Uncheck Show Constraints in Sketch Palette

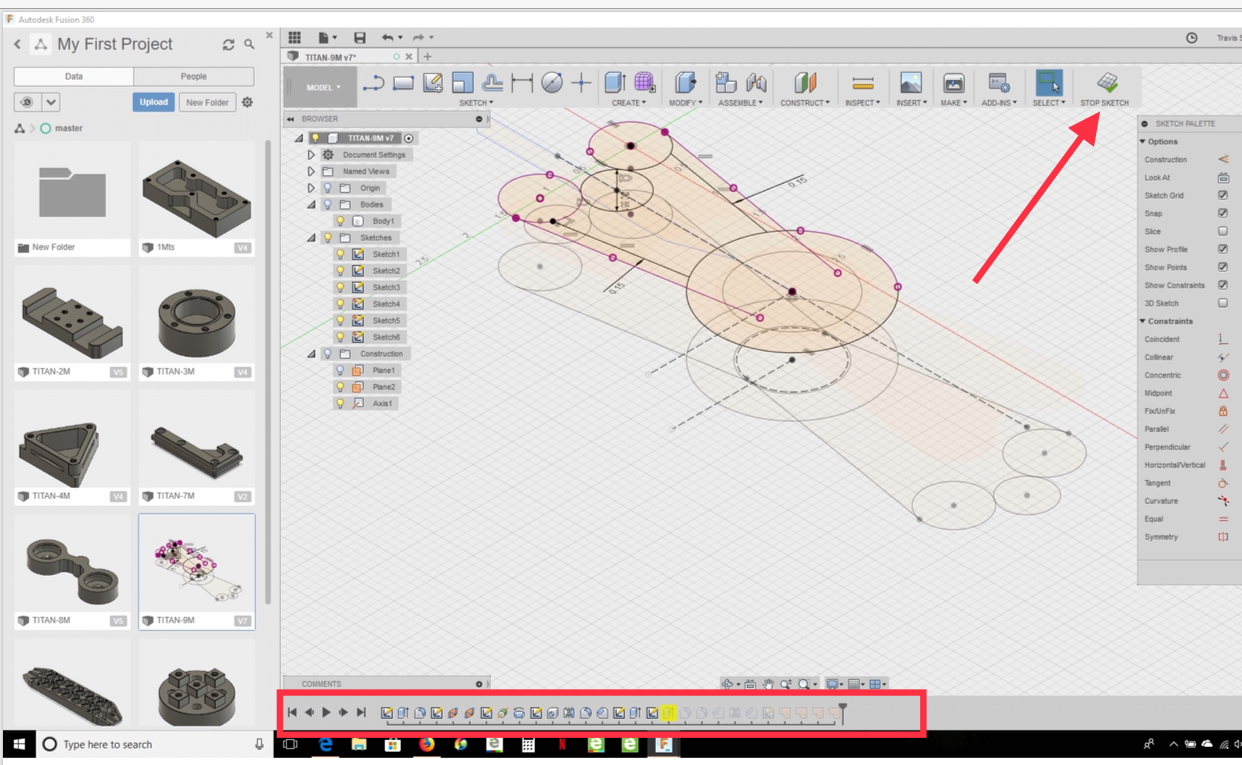(1222, 285)
